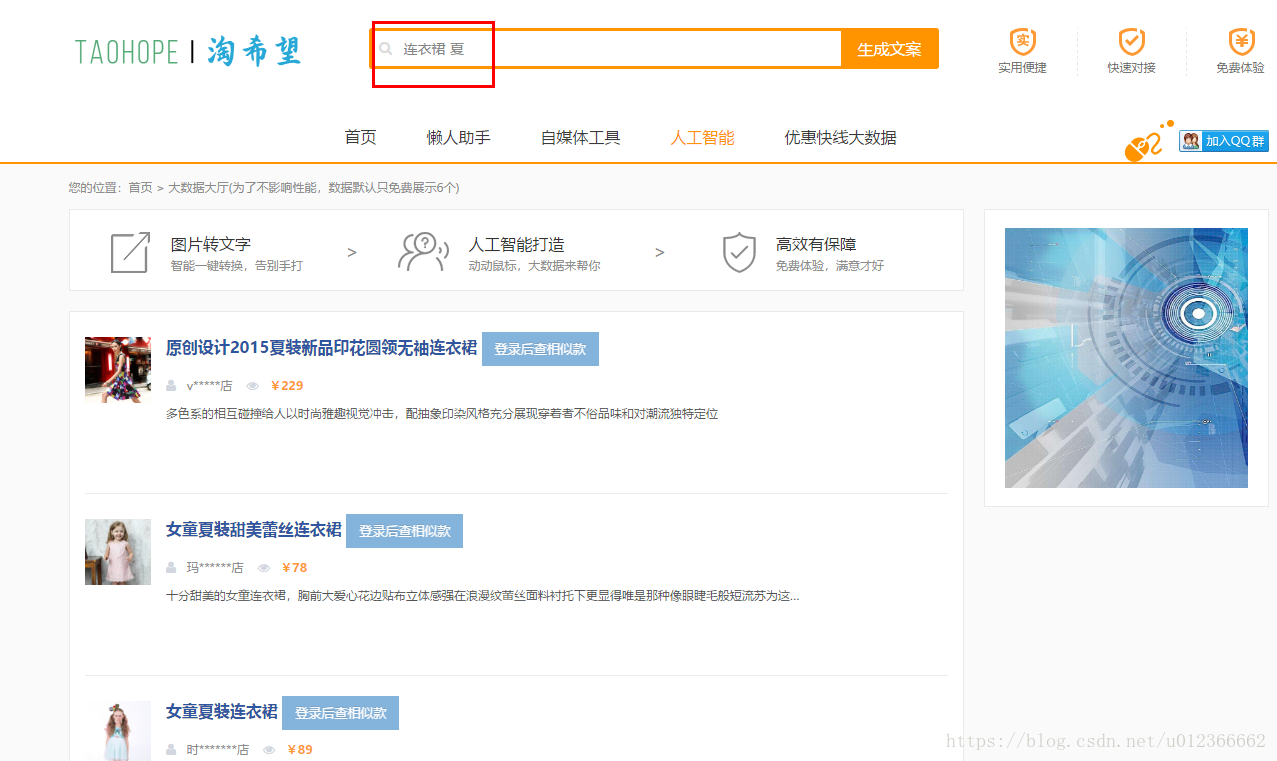The image size is (1277, 761).
Task: Click the 人工智能打造 heading text
Action: [x=516, y=244]
